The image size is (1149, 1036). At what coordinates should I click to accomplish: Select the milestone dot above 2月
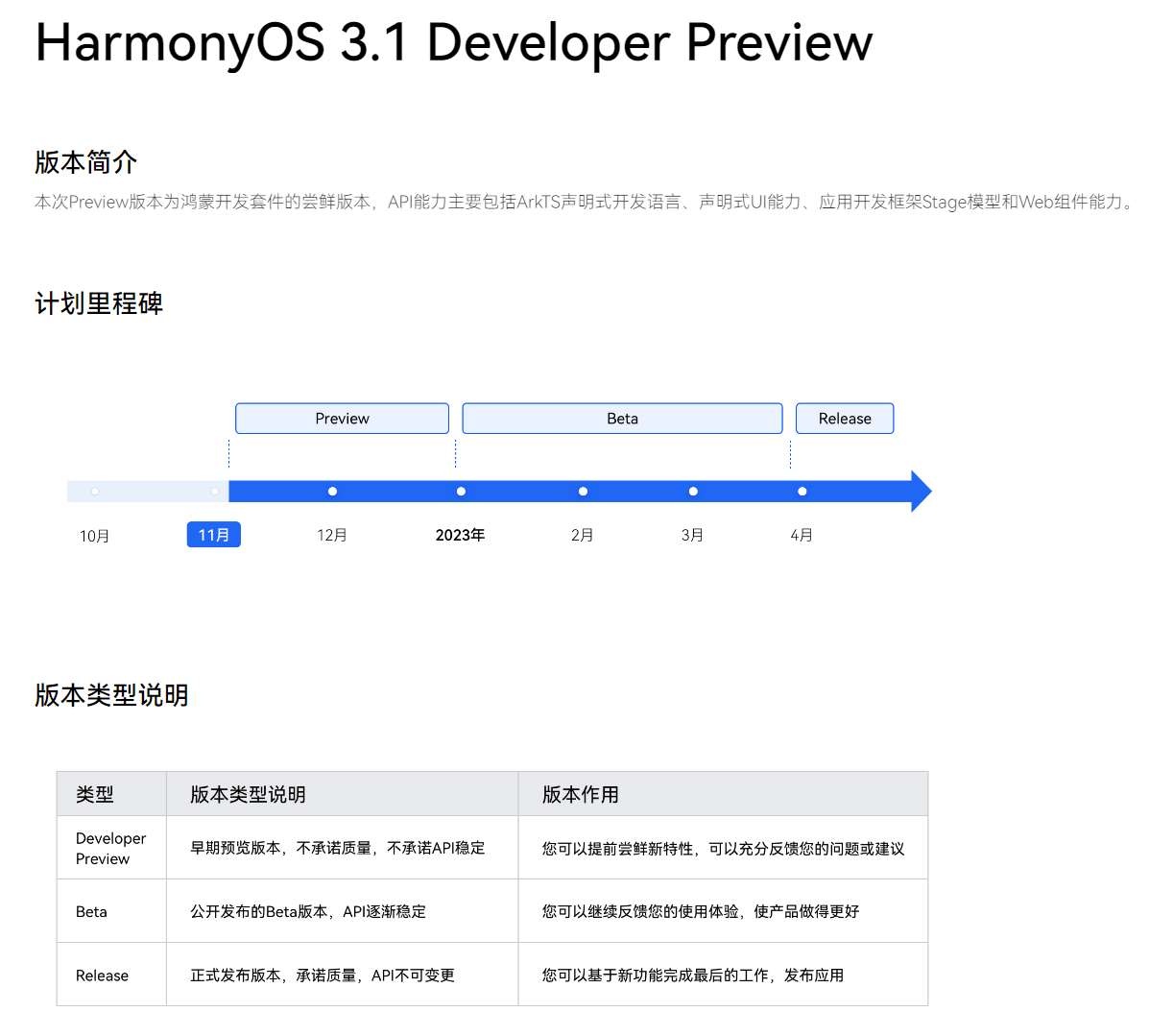pyautogui.click(x=583, y=491)
